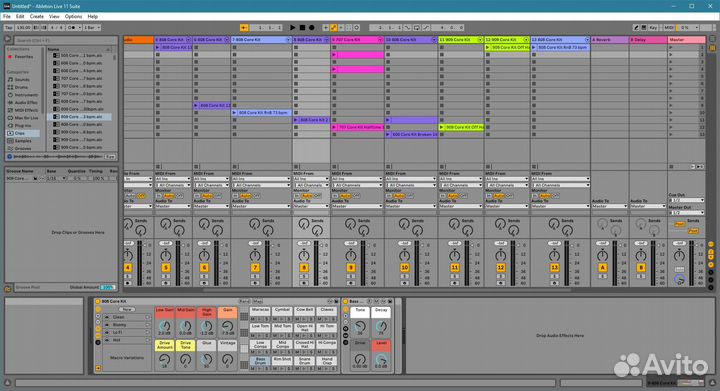Click New macro variation button
720x391 pixels.
(127, 309)
